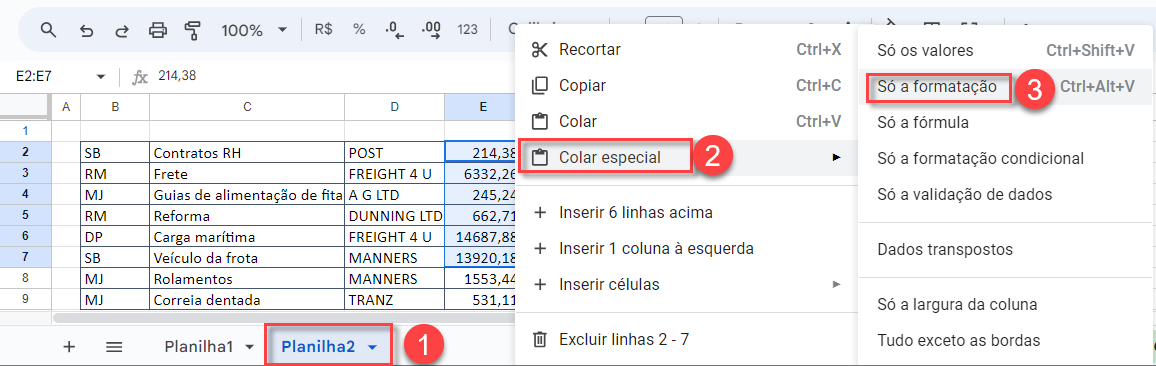Paste Dados transpostos
The height and width of the screenshot is (366, 1156).
point(1006,249)
